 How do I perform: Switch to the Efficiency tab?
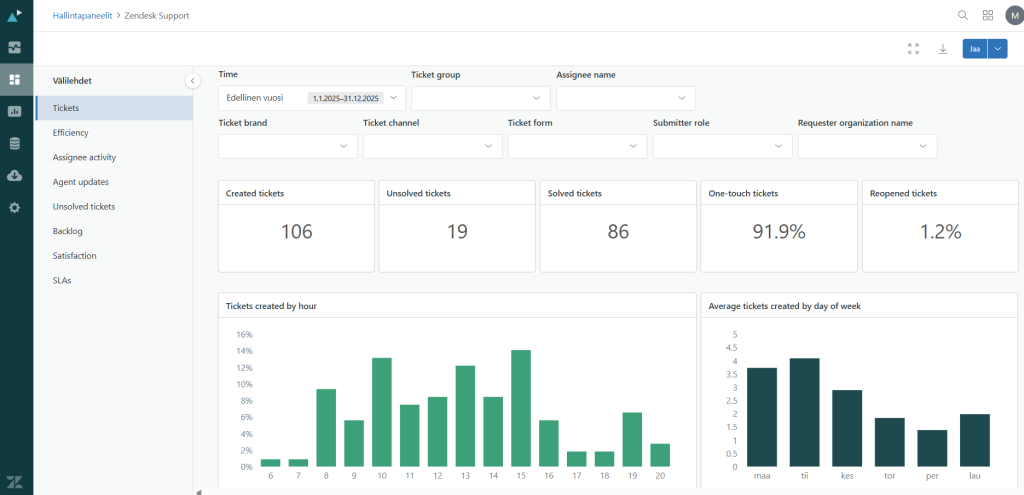pyautogui.click(x=71, y=132)
